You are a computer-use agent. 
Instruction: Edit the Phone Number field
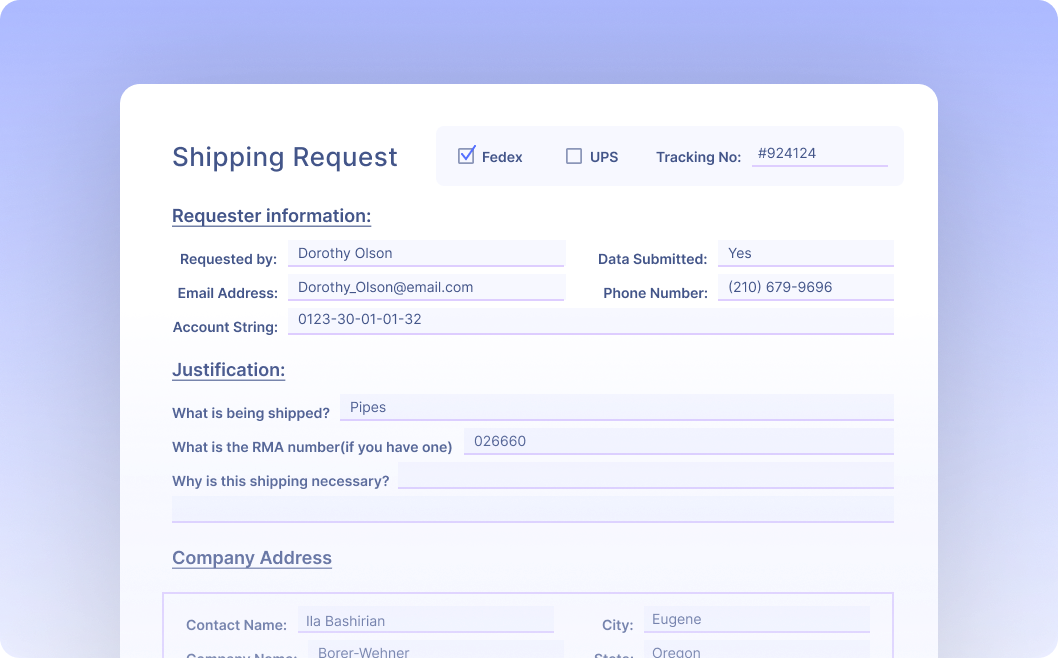[x=805, y=287]
